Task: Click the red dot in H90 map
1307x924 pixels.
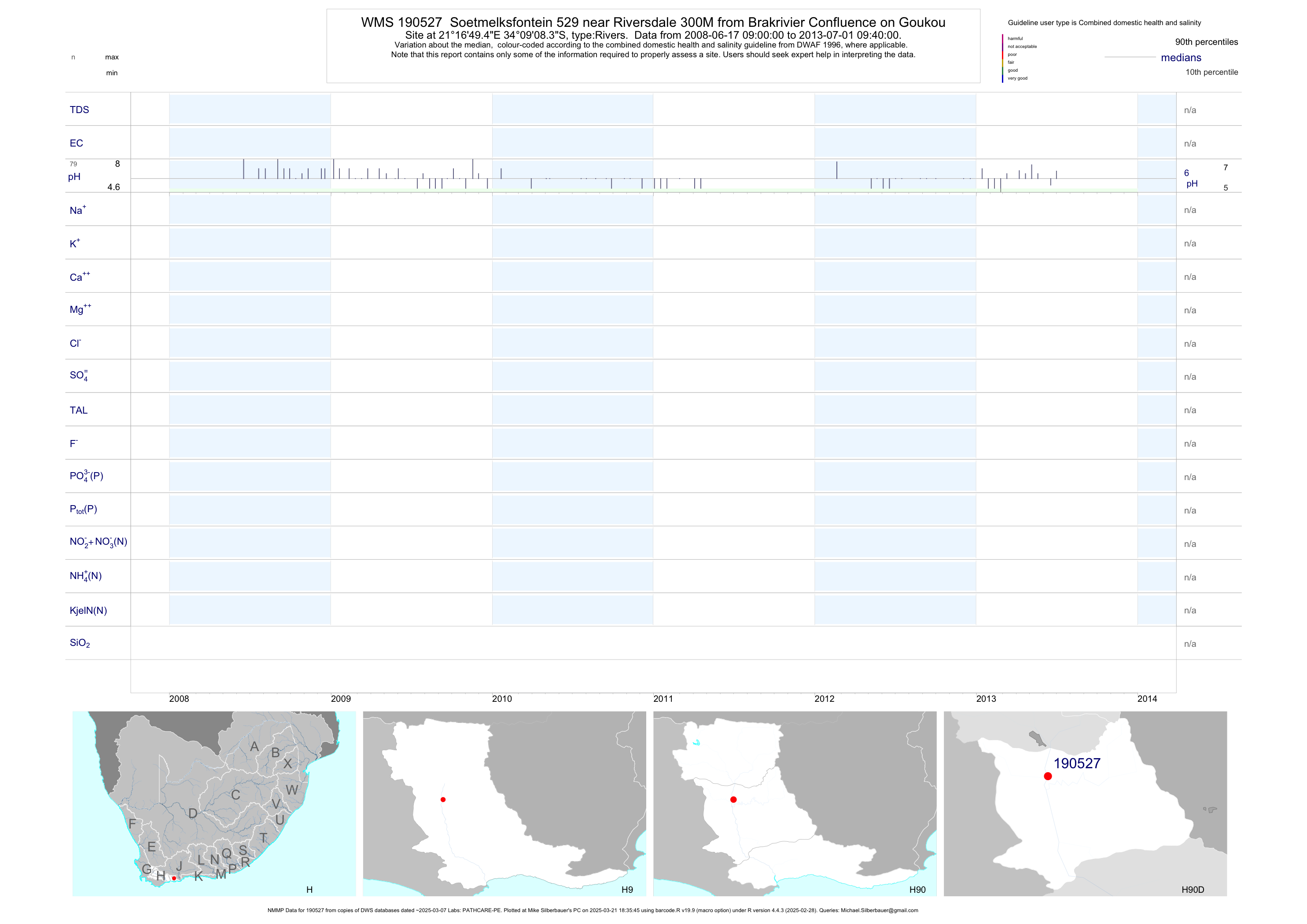Action: [x=733, y=799]
